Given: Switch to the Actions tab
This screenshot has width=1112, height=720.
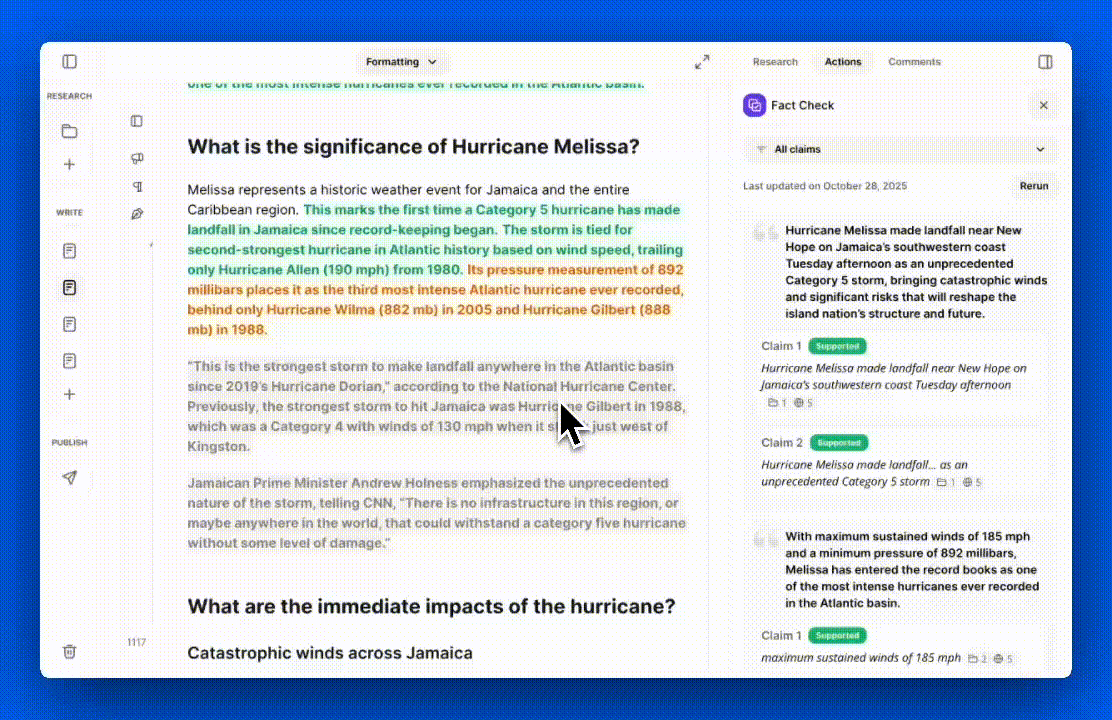Looking at the screenshot, I should [x=843, y=62].
